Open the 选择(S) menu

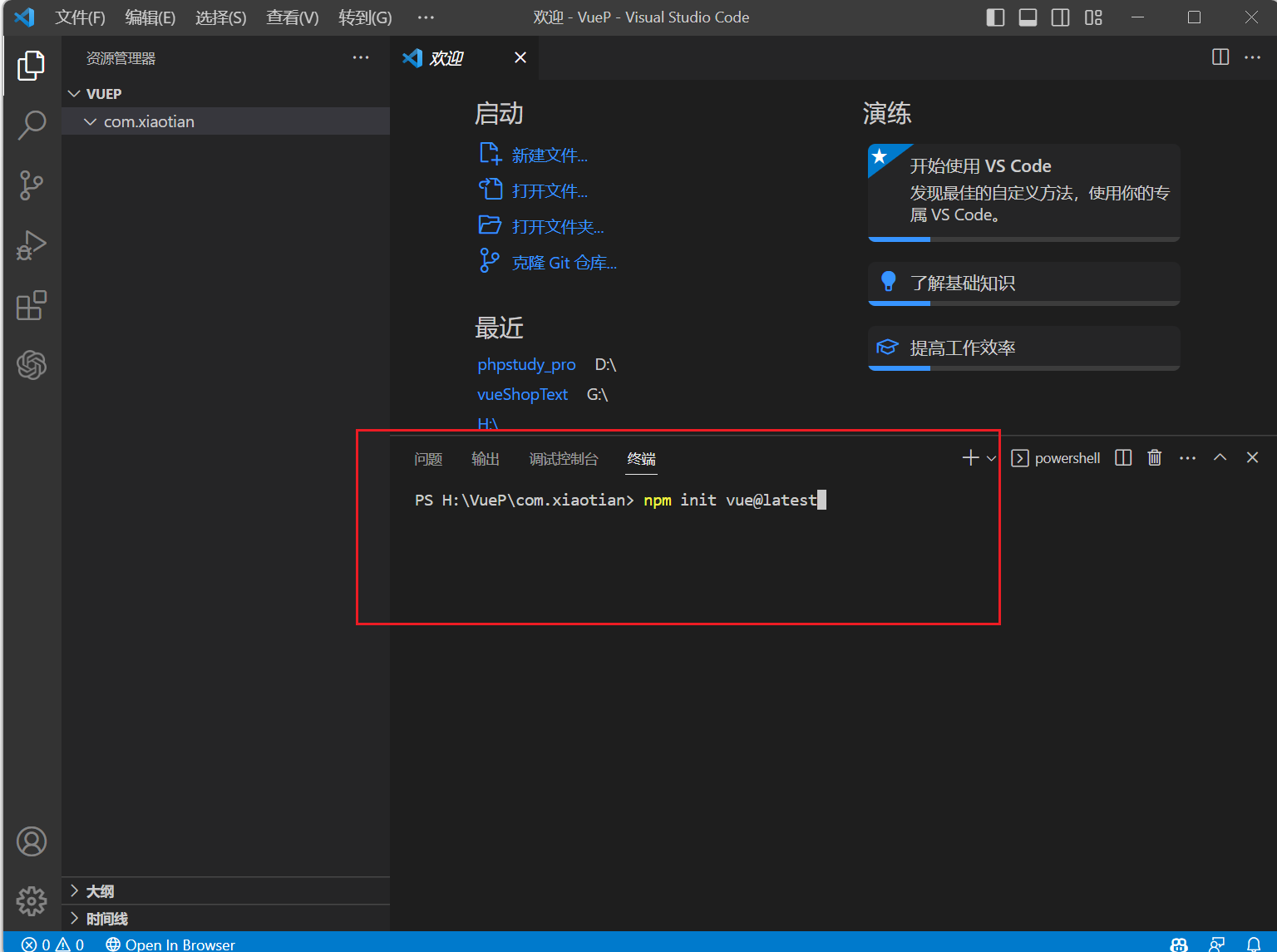[221, 17]
